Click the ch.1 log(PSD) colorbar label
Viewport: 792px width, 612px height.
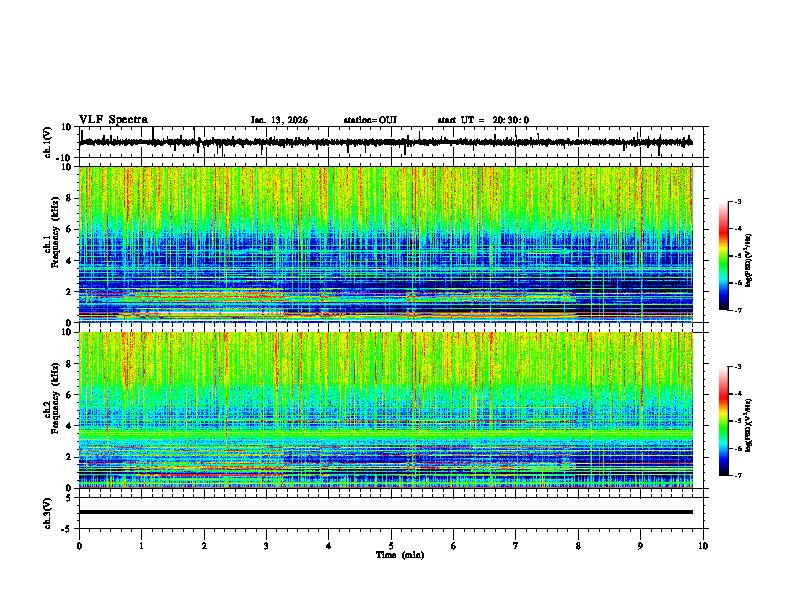coord(749,260)
